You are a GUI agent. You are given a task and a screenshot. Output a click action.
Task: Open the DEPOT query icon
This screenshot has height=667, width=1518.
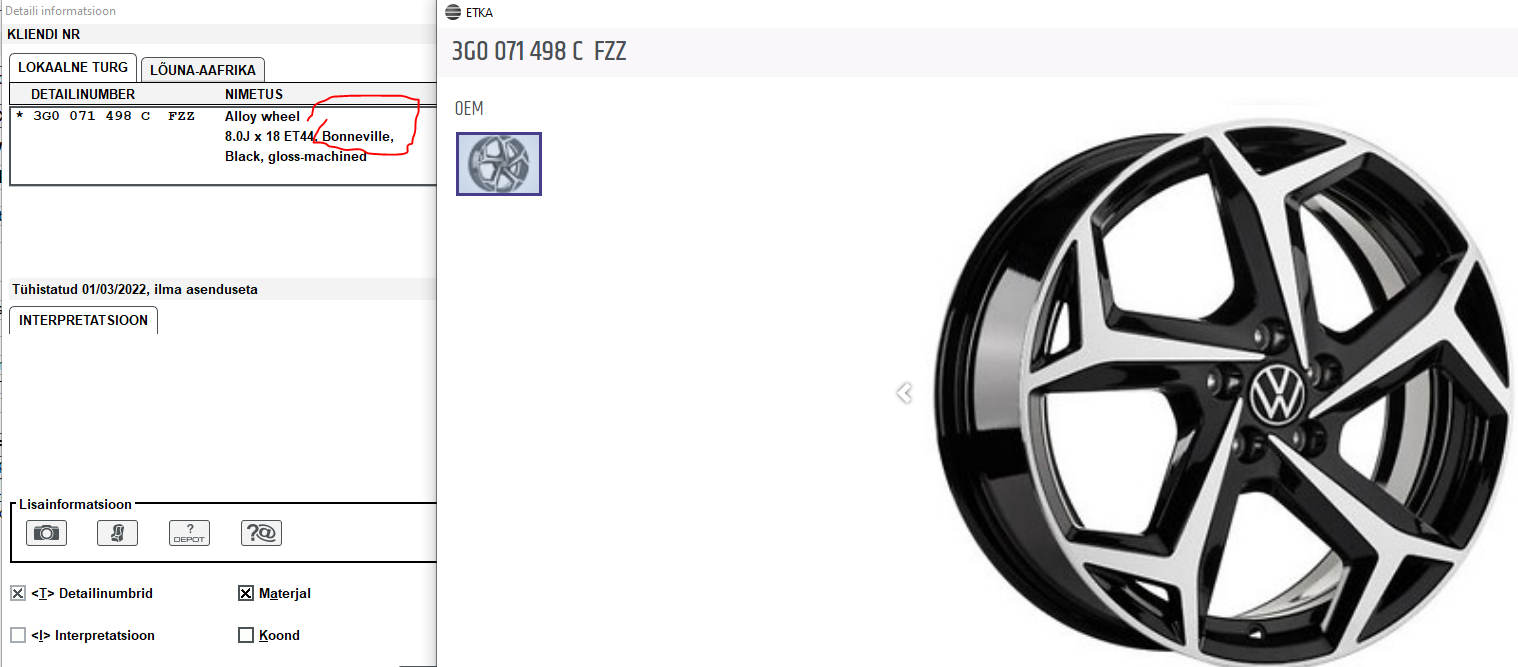pos(189,533)
